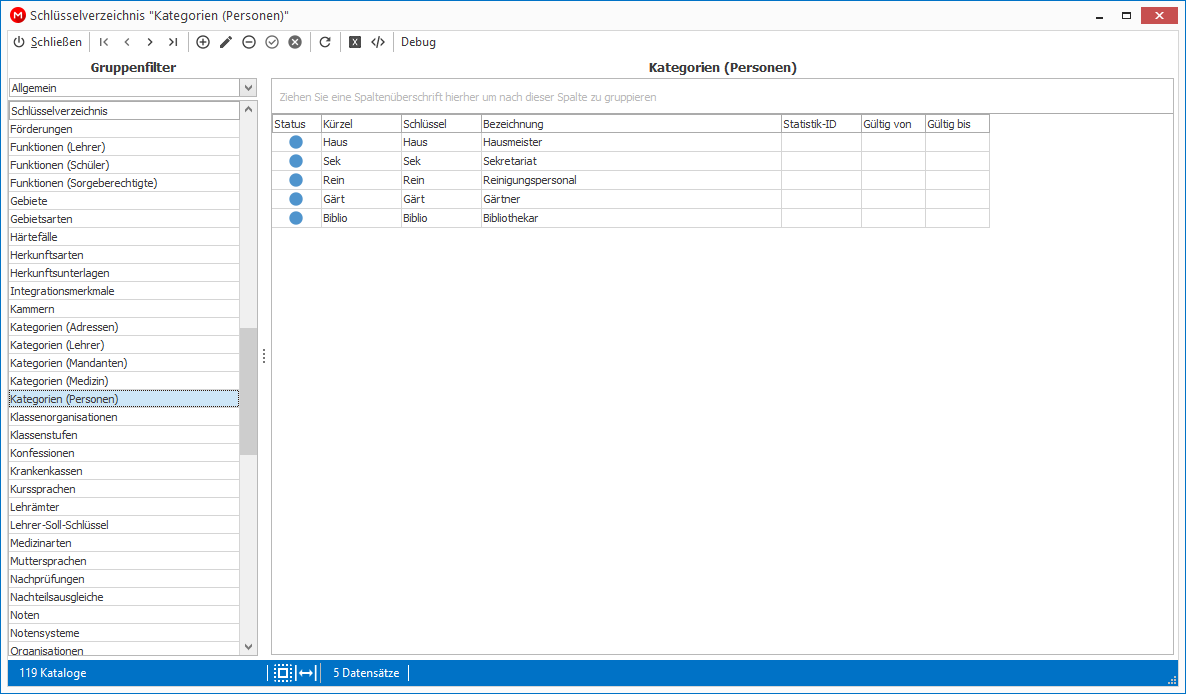Sort by Statistik-ID column header
Screen dimensions: 1186x694
(821, 124)
